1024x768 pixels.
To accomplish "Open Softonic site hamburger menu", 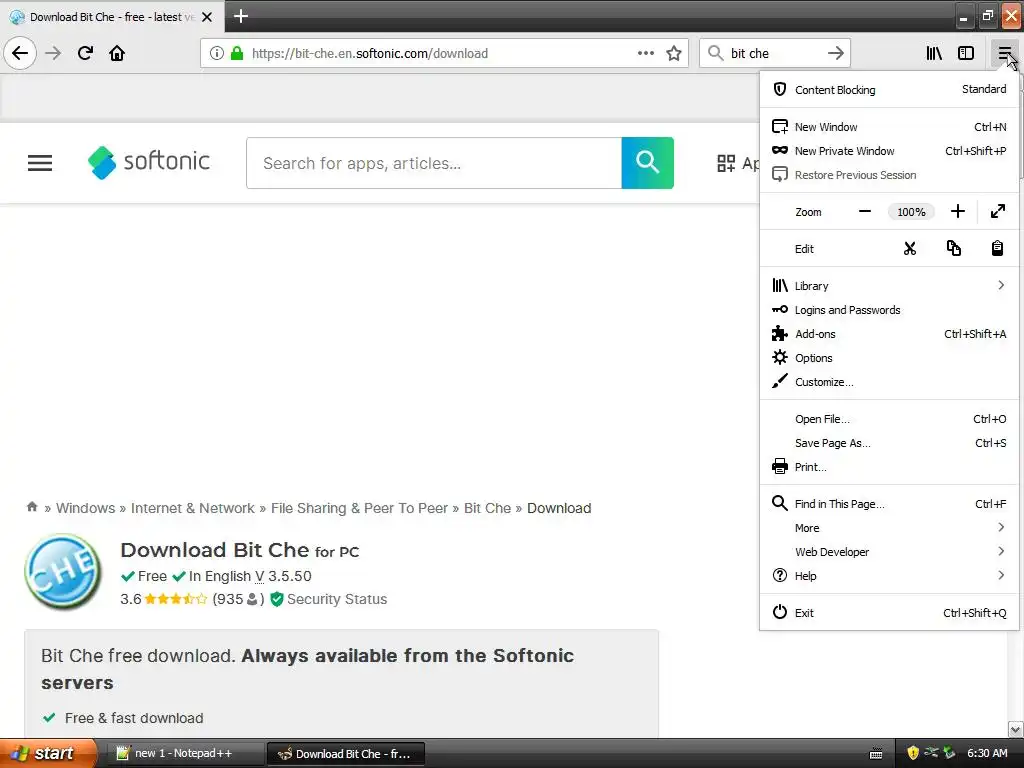I will point(40,163).
